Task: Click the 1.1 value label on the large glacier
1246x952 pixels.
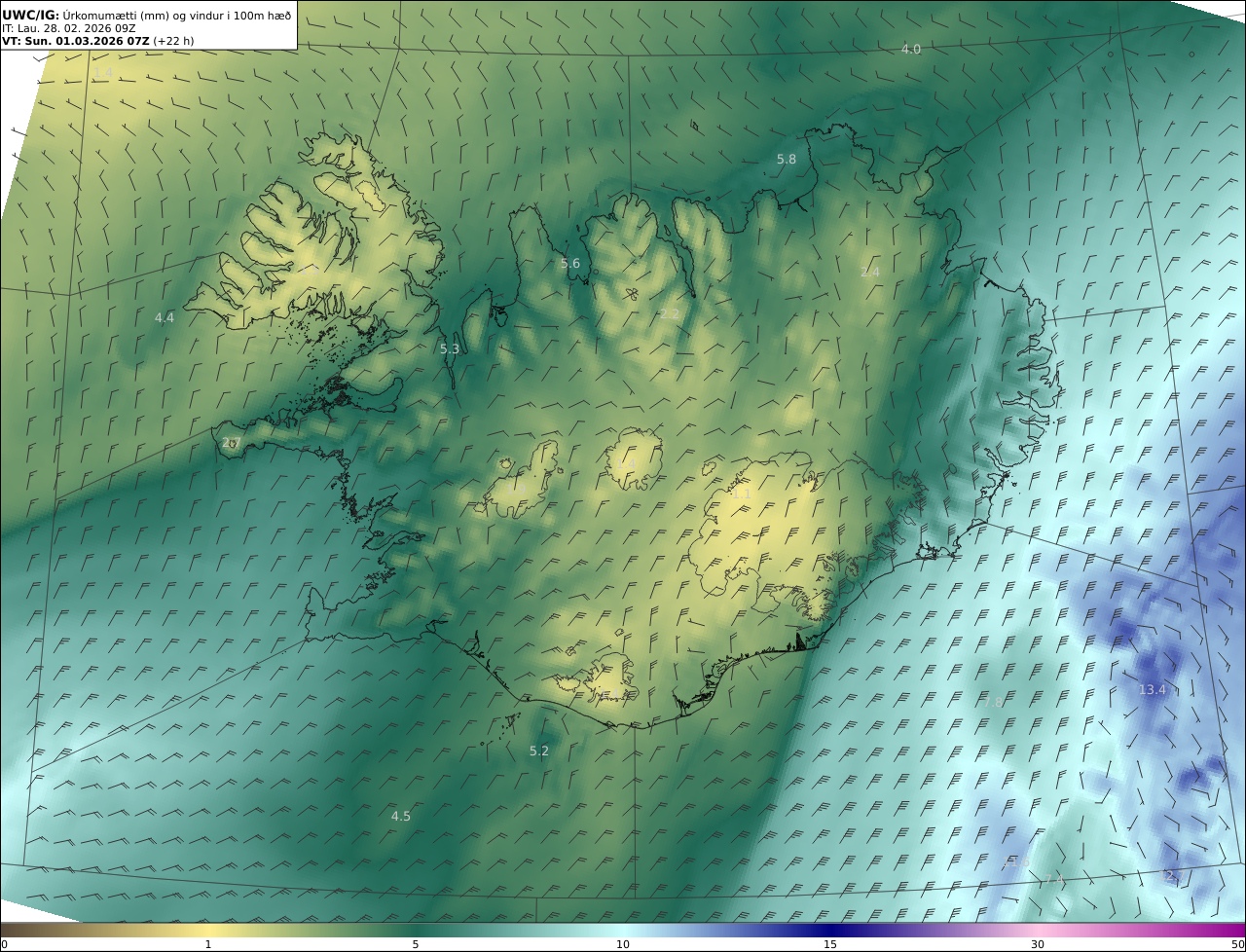Action: [741, 494]
